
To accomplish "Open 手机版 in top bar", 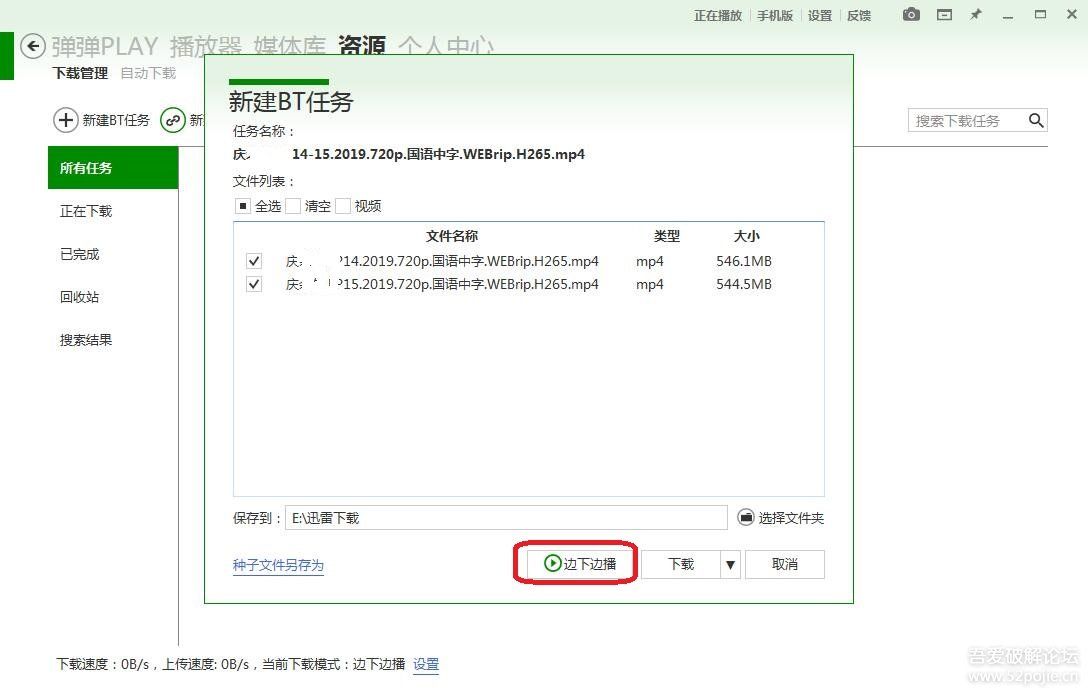I will coord(774,15).
